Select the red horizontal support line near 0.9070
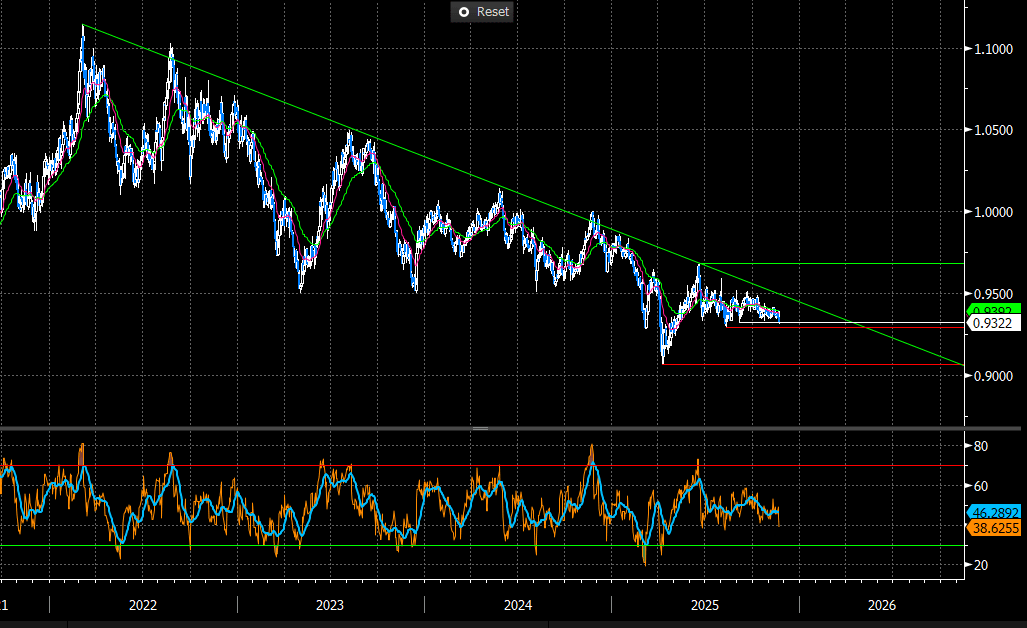The width and height of the screenshot is (1027, 628). click(x=810, y=364)
